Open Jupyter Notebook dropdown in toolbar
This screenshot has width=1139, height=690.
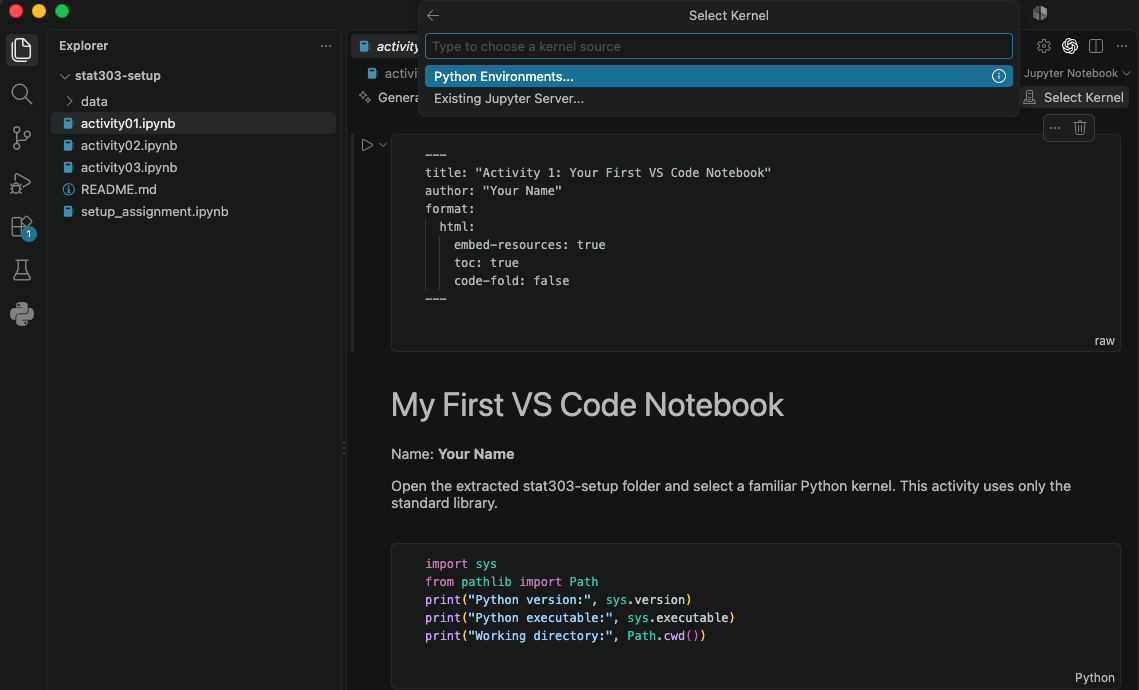1077,73
